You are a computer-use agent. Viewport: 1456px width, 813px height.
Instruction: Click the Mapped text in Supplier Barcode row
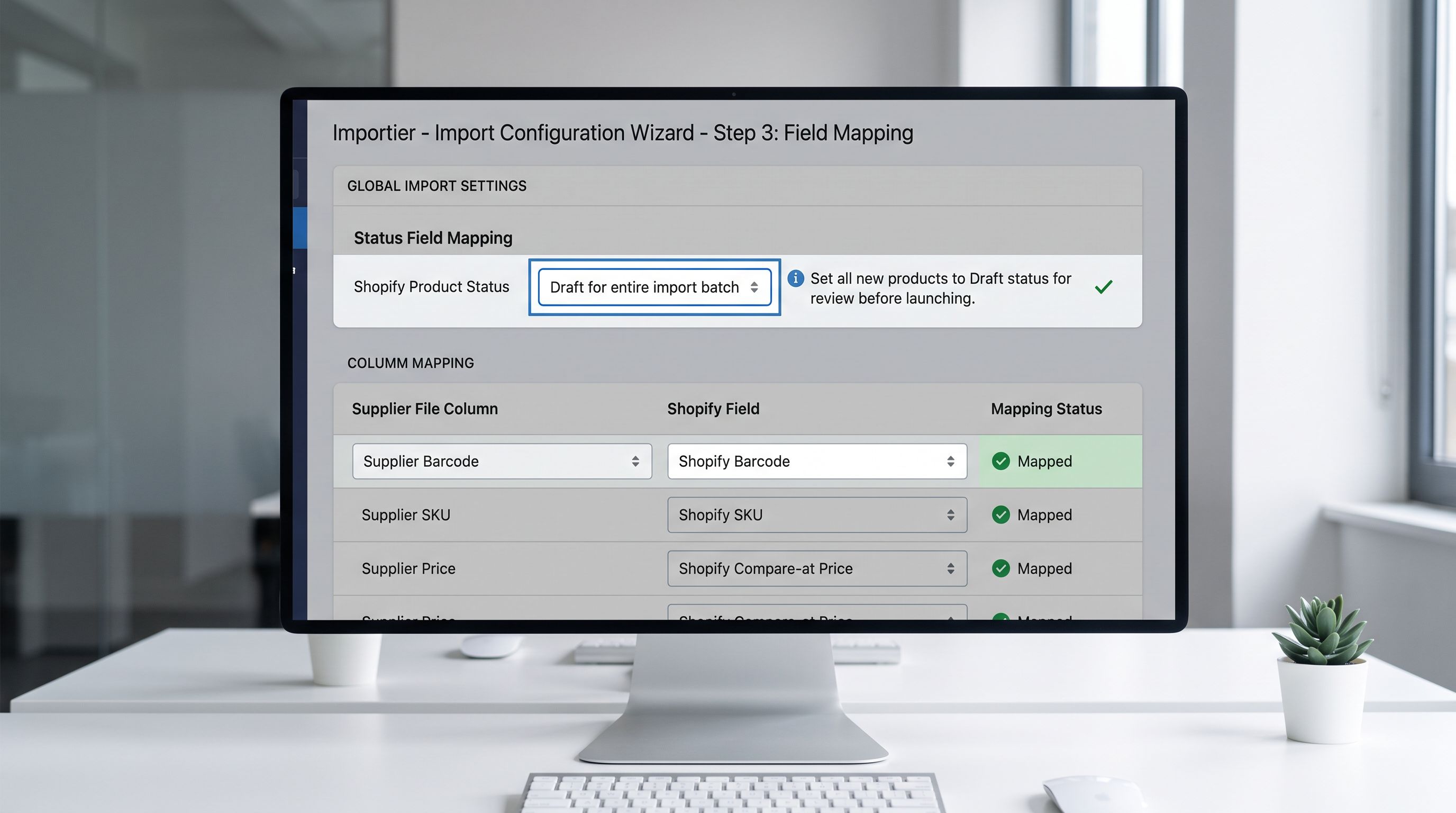point(1044,462)
